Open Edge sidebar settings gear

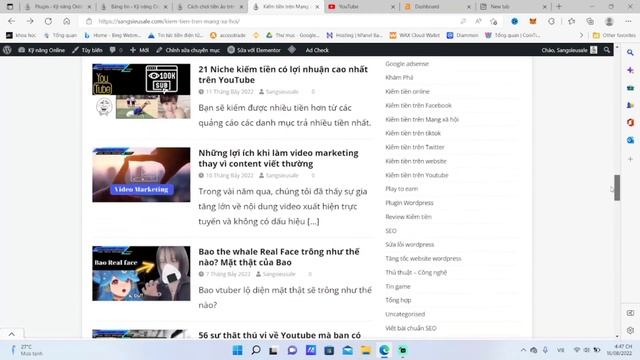[630, 330]
